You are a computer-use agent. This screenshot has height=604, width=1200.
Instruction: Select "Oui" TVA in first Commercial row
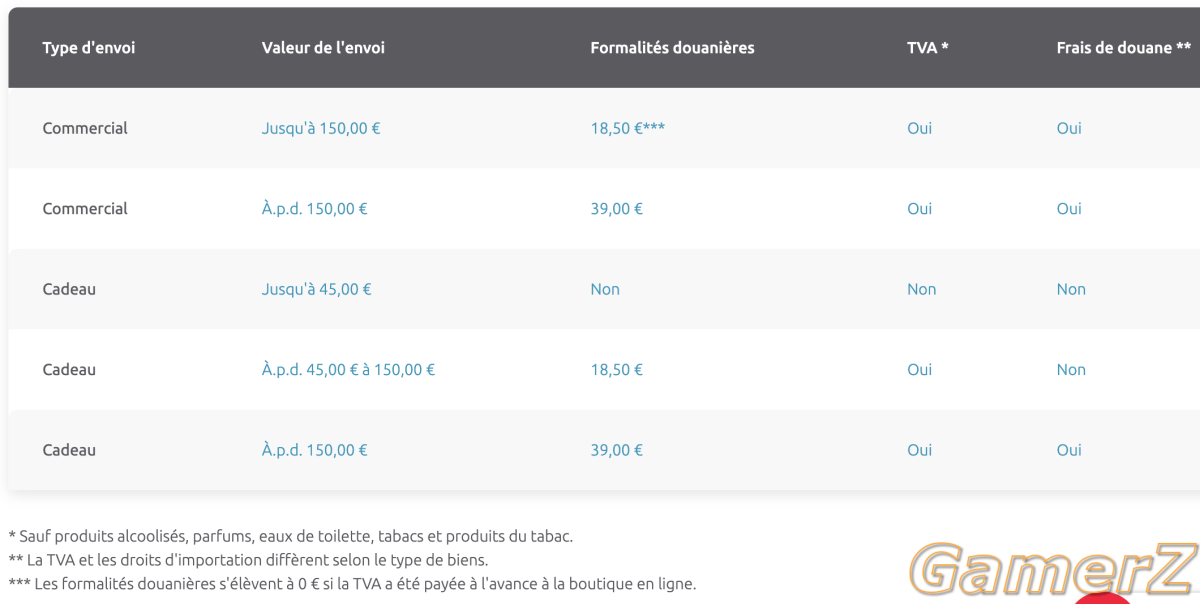tap(919, 128)
